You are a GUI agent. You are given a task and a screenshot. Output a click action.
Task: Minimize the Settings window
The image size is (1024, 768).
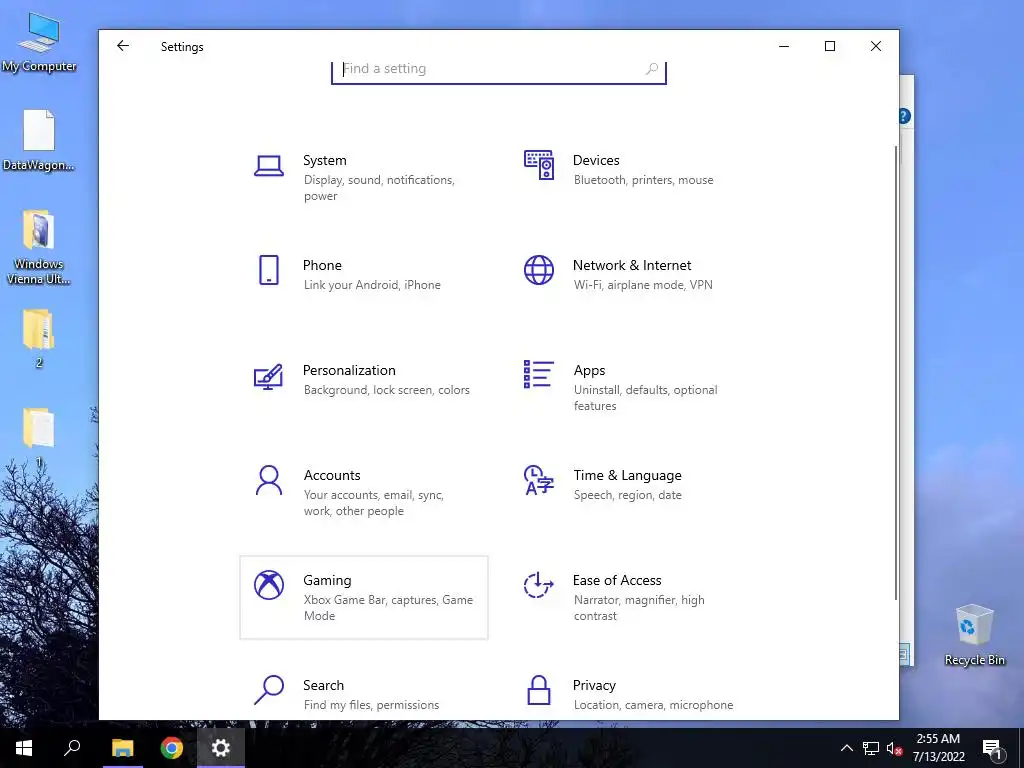[x=784, y=46]
